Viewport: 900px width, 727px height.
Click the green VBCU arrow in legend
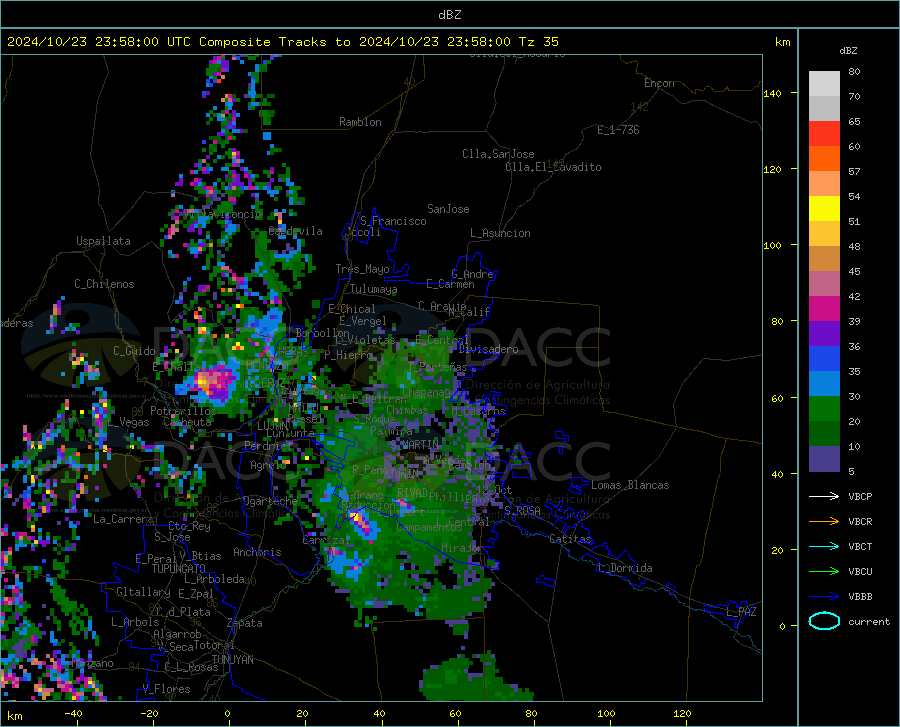click(x=824, y=572)
